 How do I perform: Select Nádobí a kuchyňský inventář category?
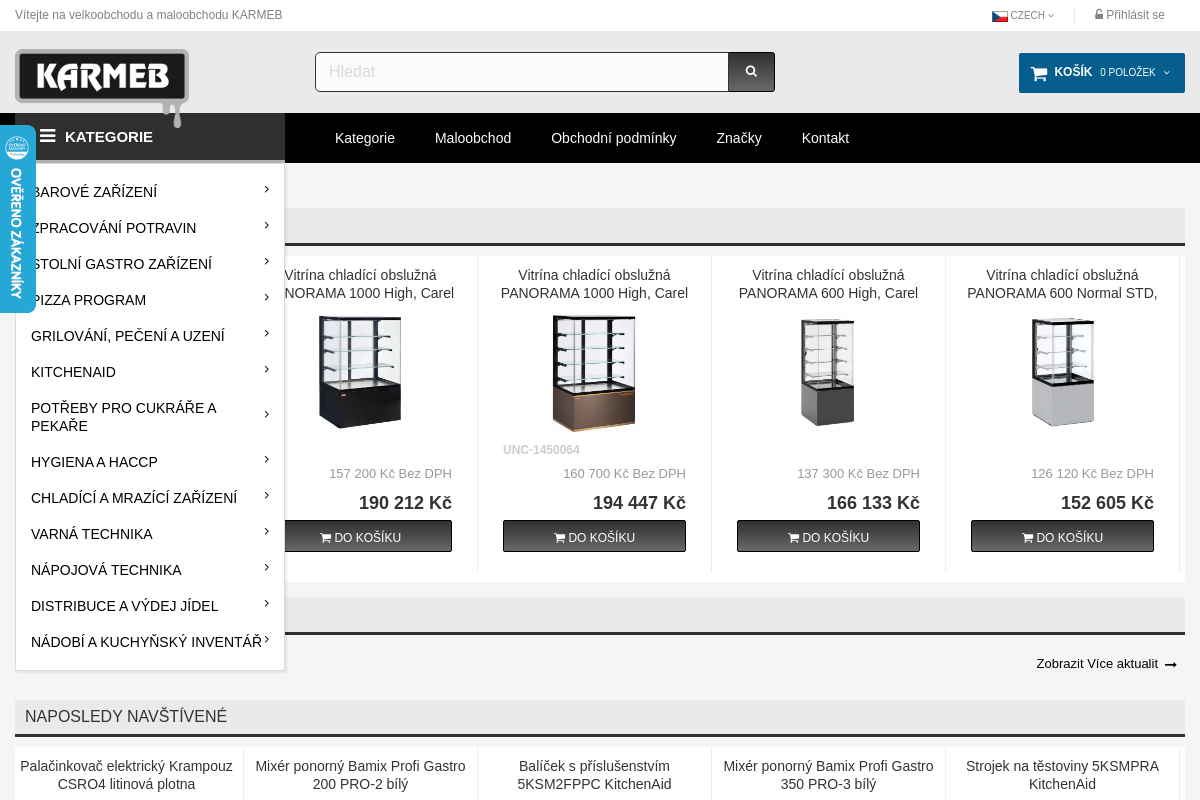[x=146, y=642]
